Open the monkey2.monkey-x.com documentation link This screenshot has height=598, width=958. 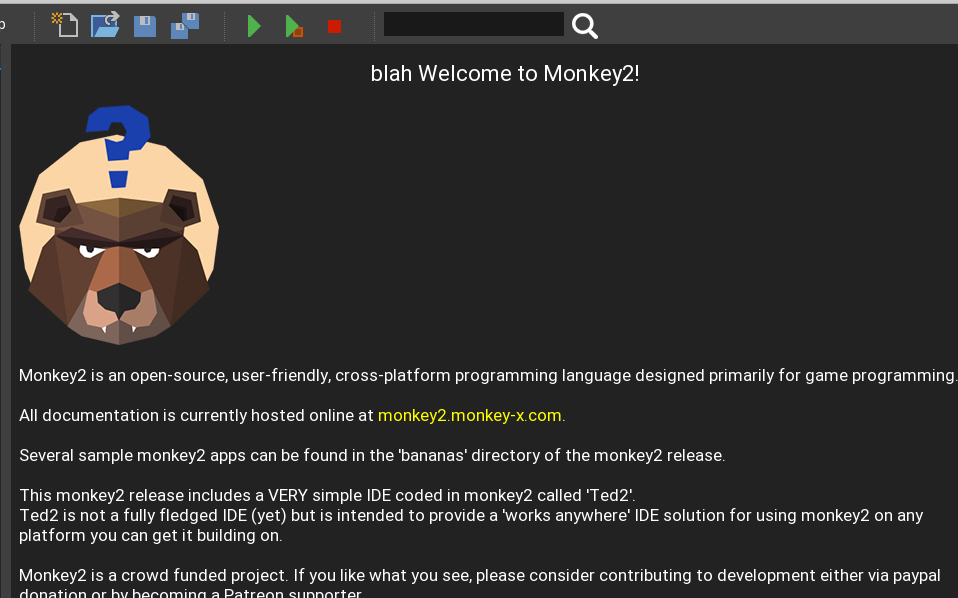pyautogui.click(x=470, y=415)
